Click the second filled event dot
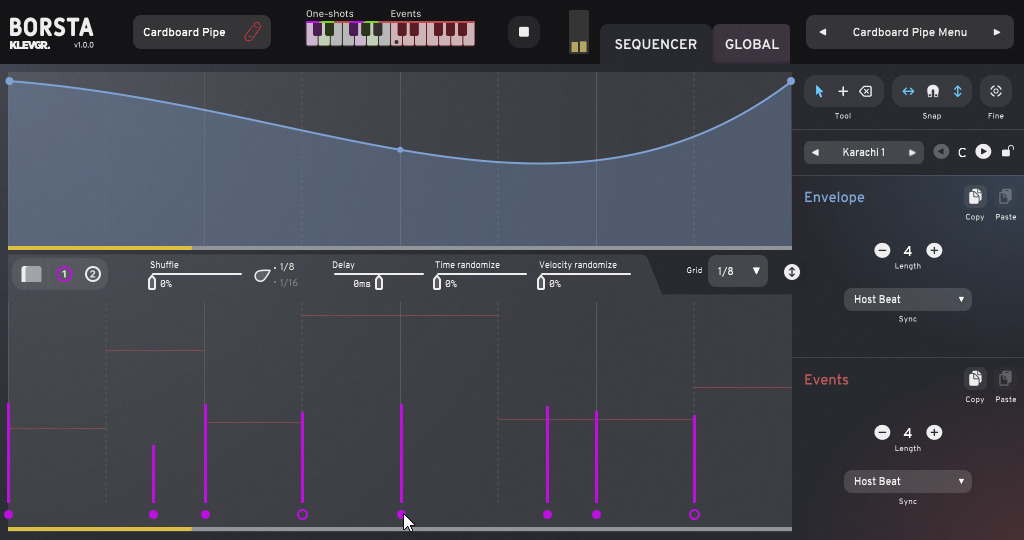 (x=153, y=515)
